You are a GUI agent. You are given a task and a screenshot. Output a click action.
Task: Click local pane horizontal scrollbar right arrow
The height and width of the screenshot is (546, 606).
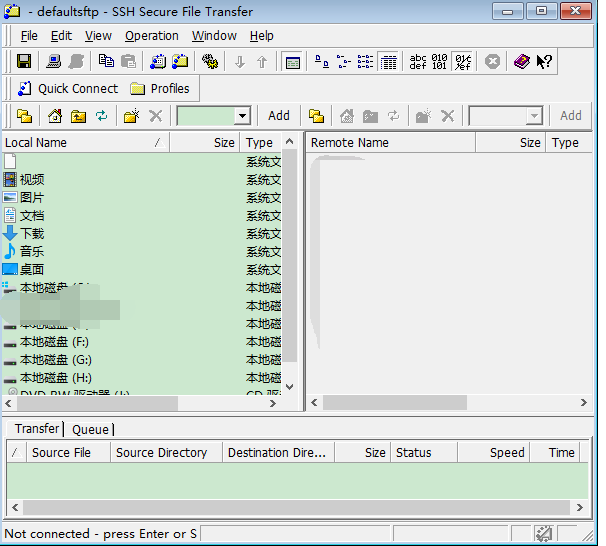[x=273, y=403]
